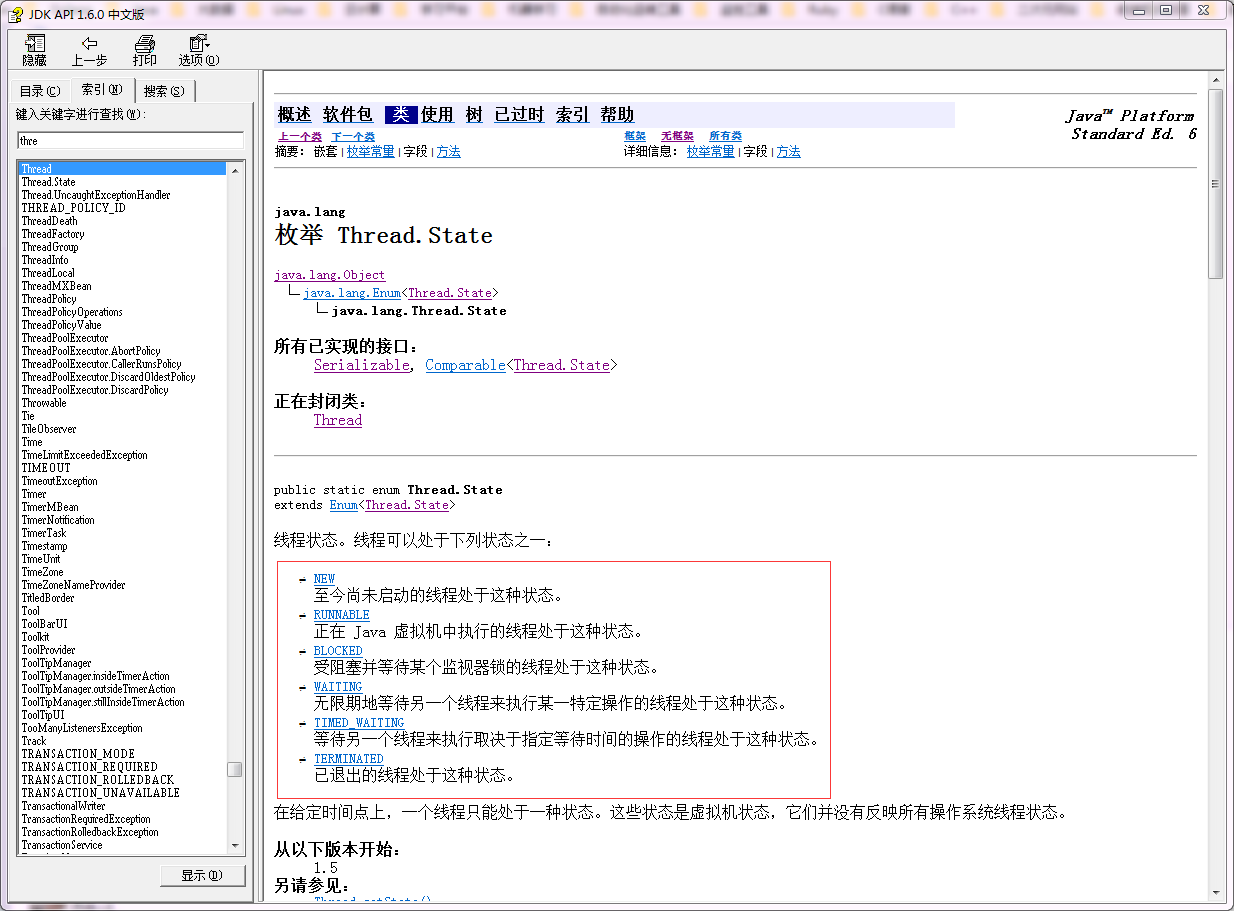Open the Index (索引) link in the navigation bar

(x=572, y=114)
